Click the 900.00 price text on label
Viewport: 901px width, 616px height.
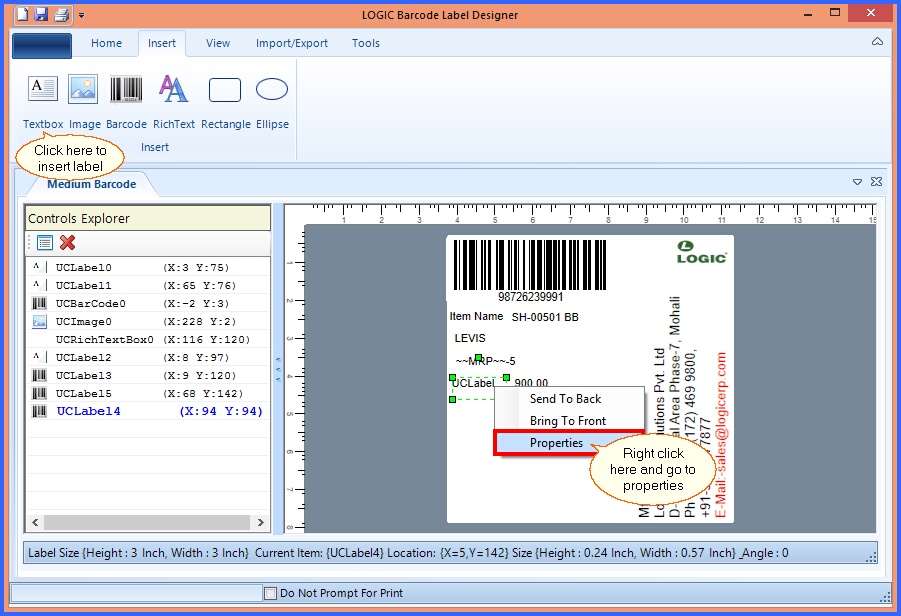(531, 382)
